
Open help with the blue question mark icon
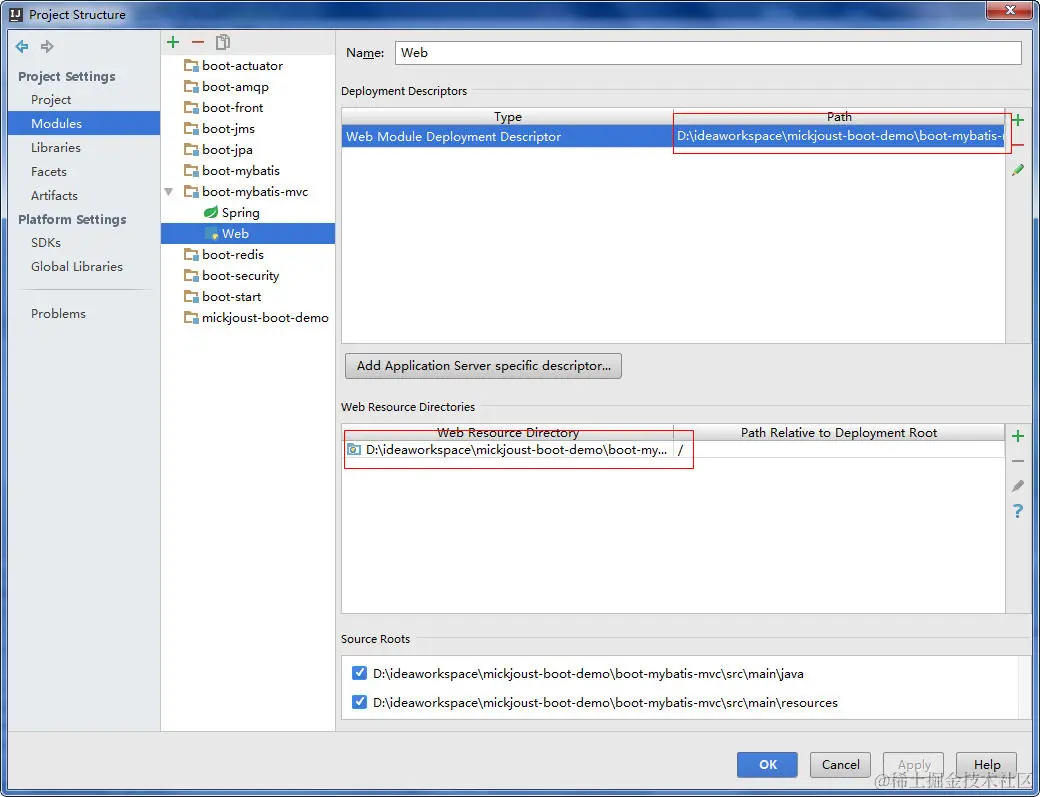pyautogui.click(x=1018, y=511)
